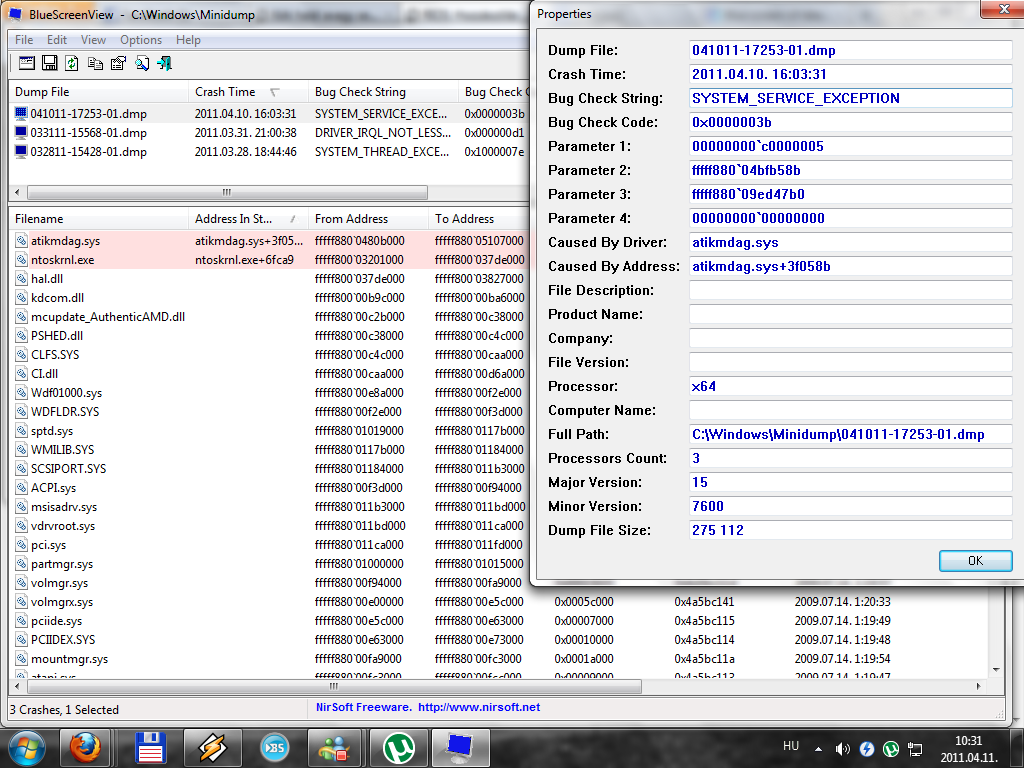Sort by Bug Check String column header

(x=384, y=92)
